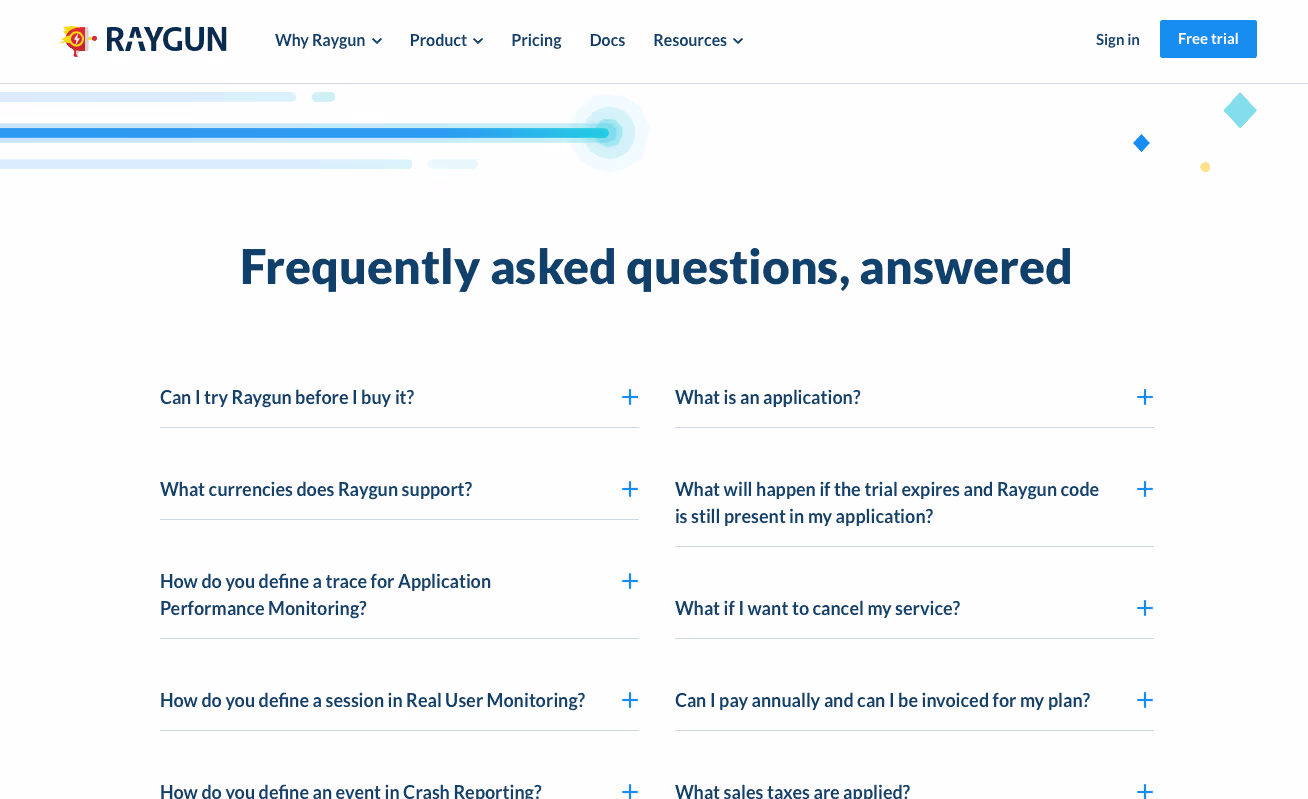Open 'What if I want to cancel my service?' text
Image resolution: width=1308 pixels, height=799 pixels.
[817, 608]
